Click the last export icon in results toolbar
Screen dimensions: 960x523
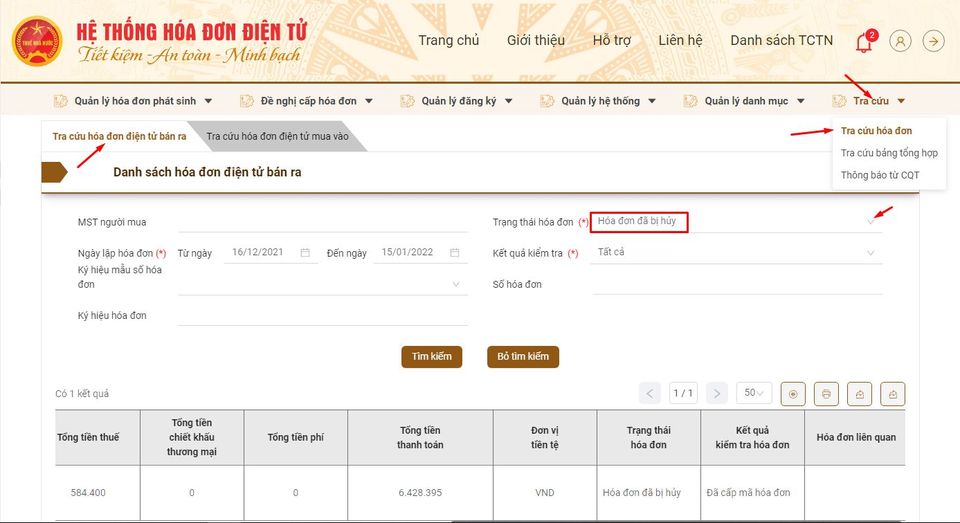[x=893, y=394]
